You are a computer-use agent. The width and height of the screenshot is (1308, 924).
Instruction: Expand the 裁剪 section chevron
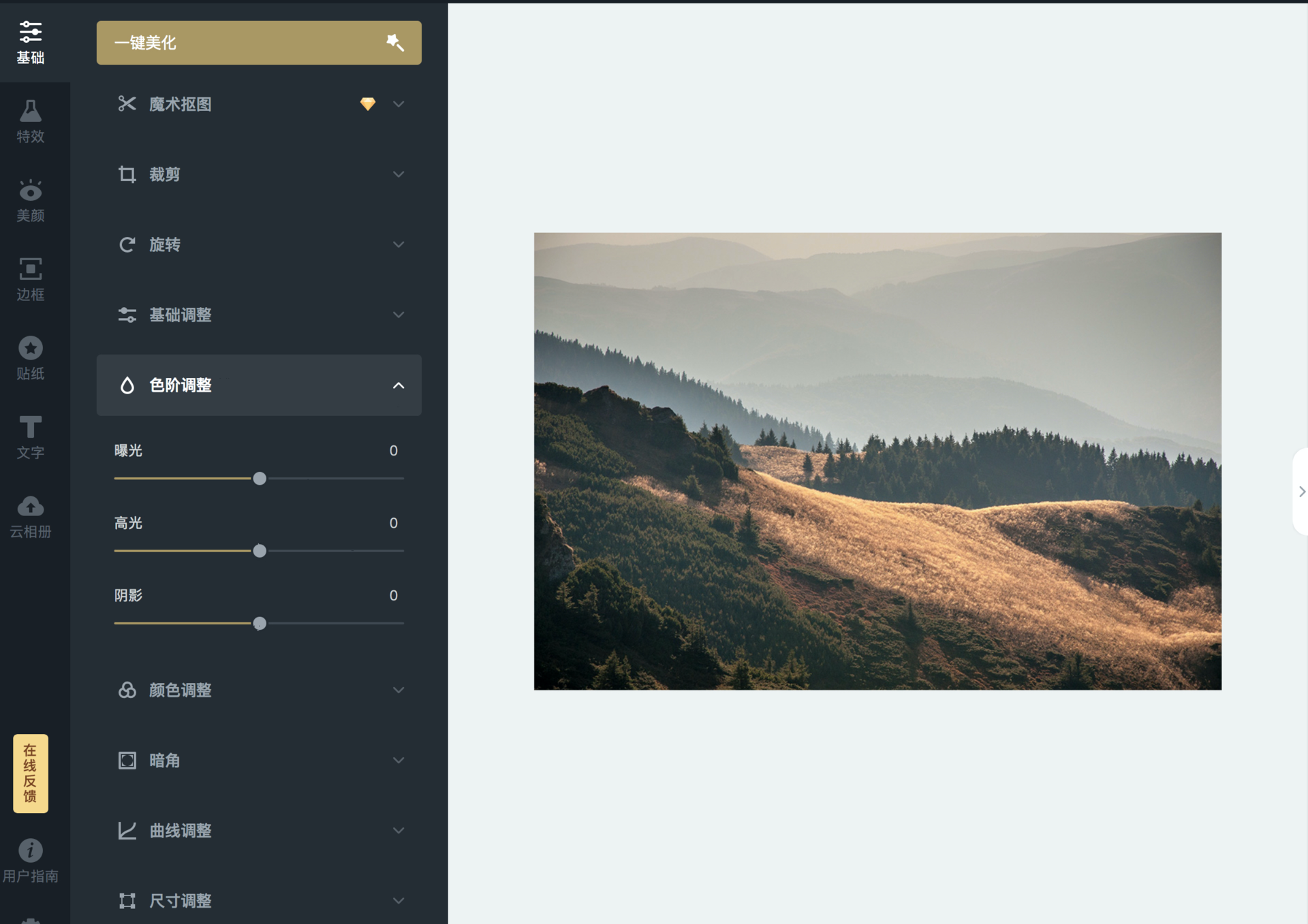coord(399,174)
